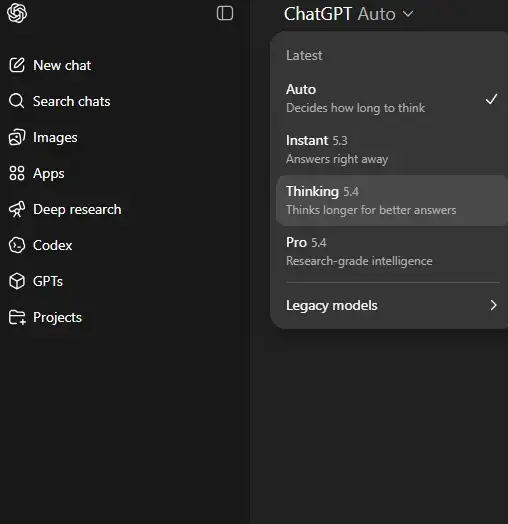The image size is (508, 524).
Task: Click the Search chats magnifier icon
Action: 17,101
